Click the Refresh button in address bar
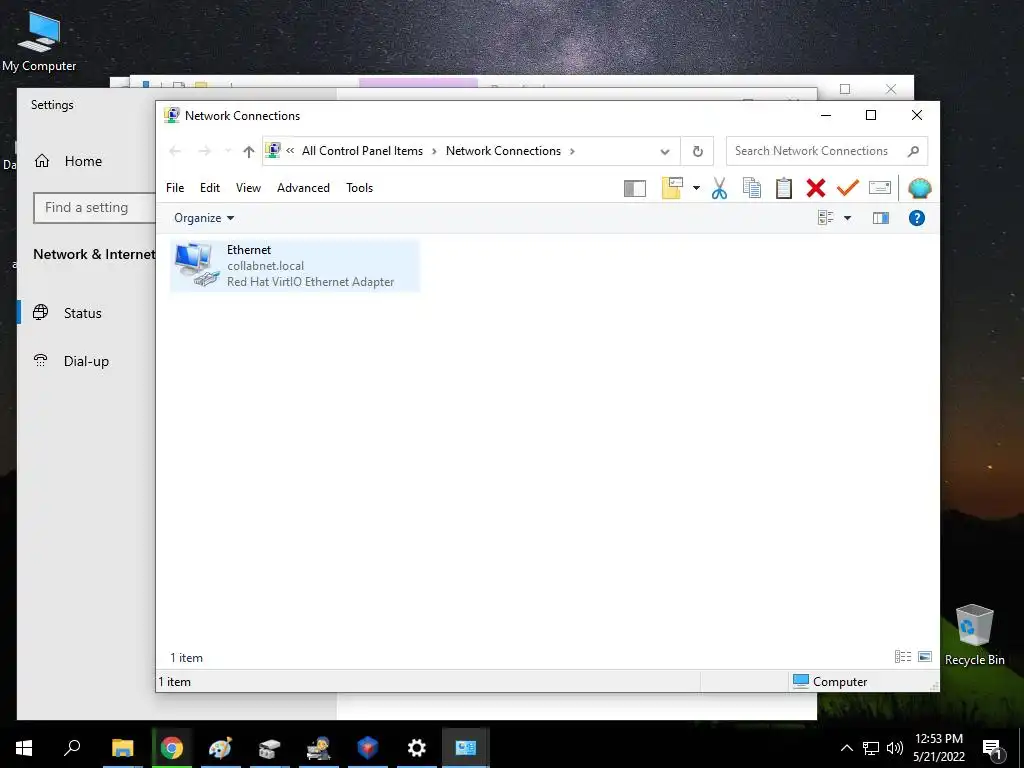The height and width of the screenshot is (768, 1024). click(x=697, y=152)
